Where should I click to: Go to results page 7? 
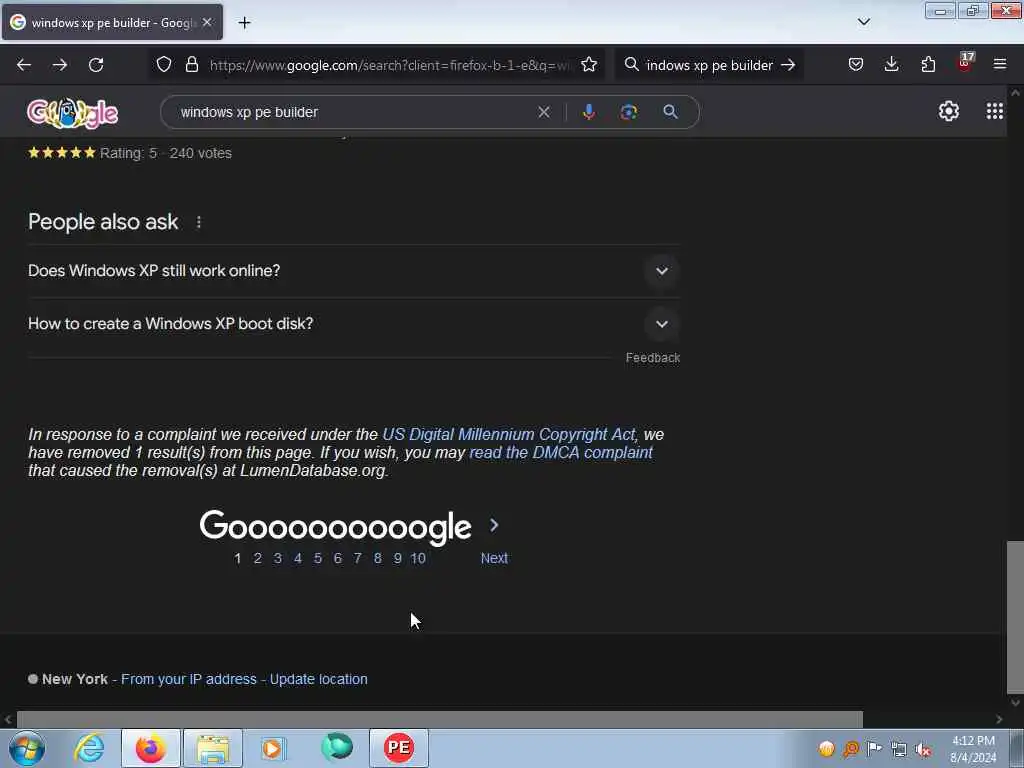[x=357, y=558]
